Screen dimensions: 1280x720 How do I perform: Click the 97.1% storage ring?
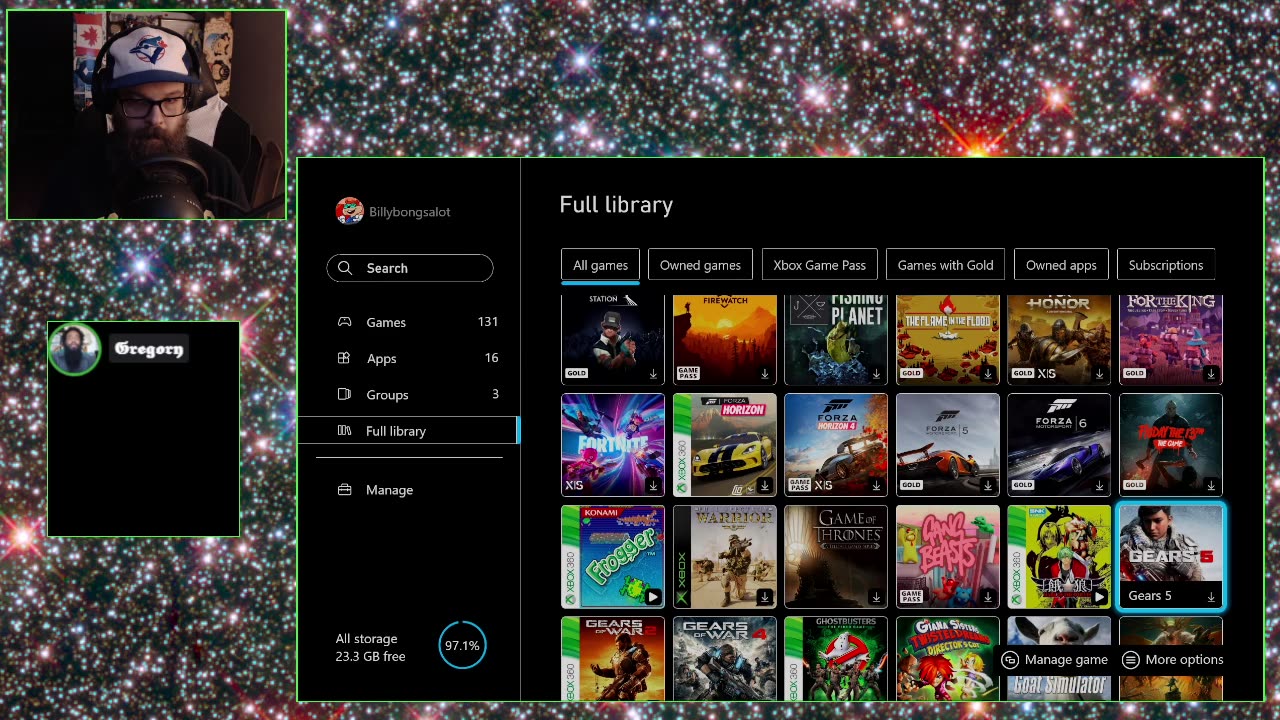tap(462, 646)
